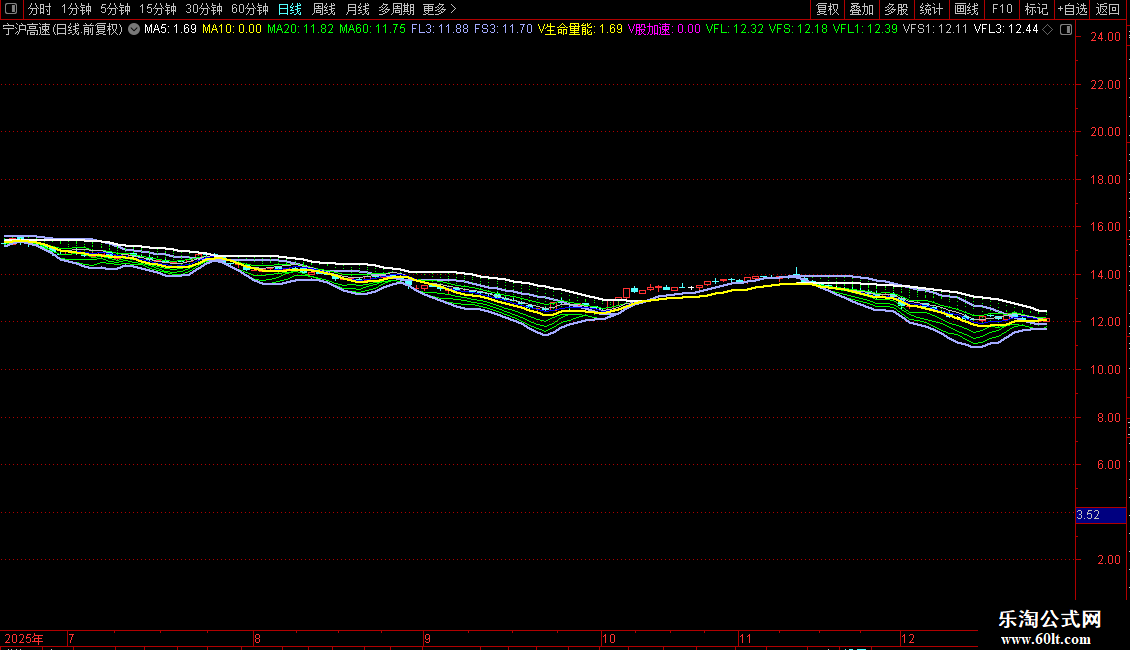Screen dimensions: 1130x650
Task: Open the 多股 multi-stock view
Action: [x=896, y=9]
